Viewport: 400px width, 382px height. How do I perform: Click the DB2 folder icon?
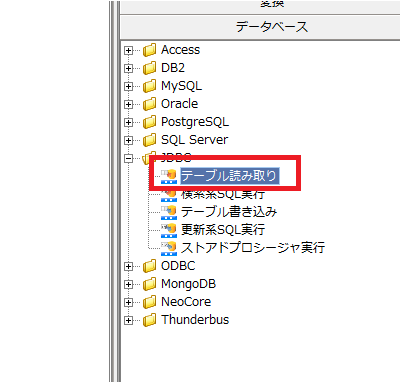149,68
